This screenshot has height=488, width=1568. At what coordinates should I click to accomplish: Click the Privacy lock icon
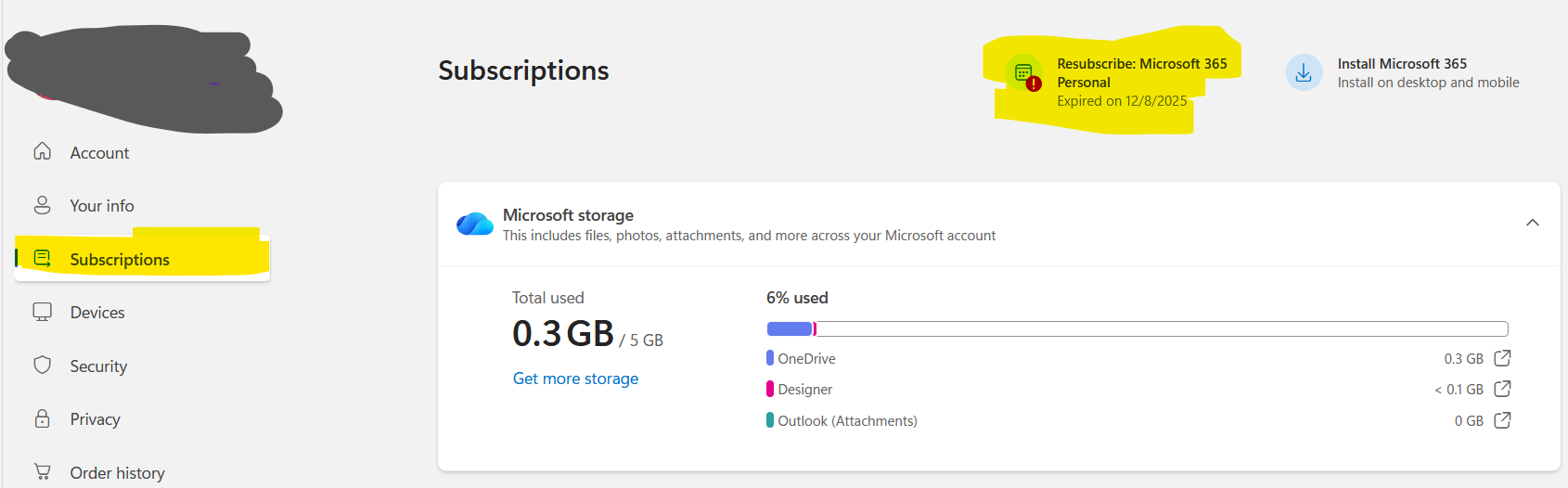[x=43, y=418]
